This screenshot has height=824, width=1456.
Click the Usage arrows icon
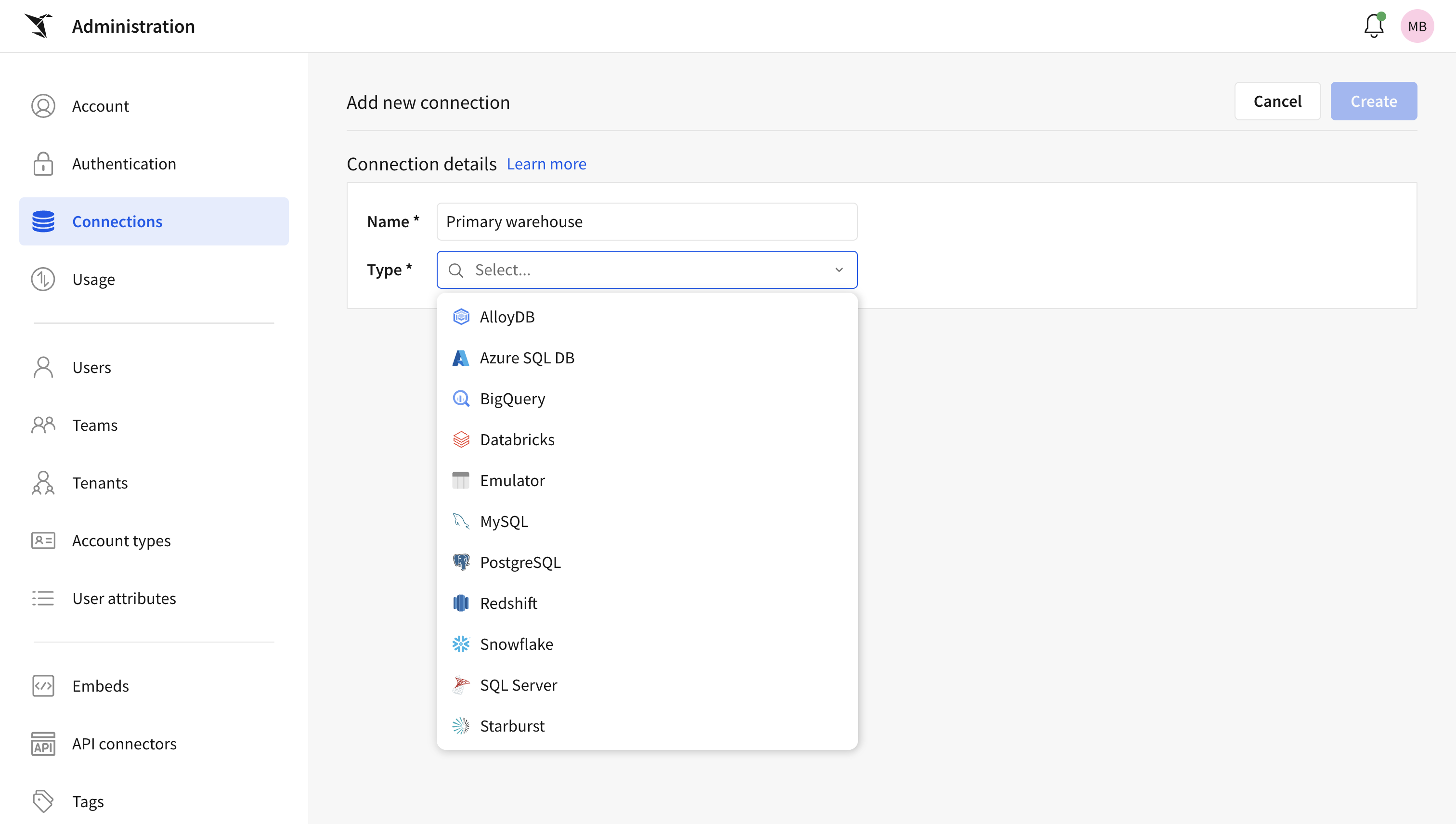(x=43, y=279)
